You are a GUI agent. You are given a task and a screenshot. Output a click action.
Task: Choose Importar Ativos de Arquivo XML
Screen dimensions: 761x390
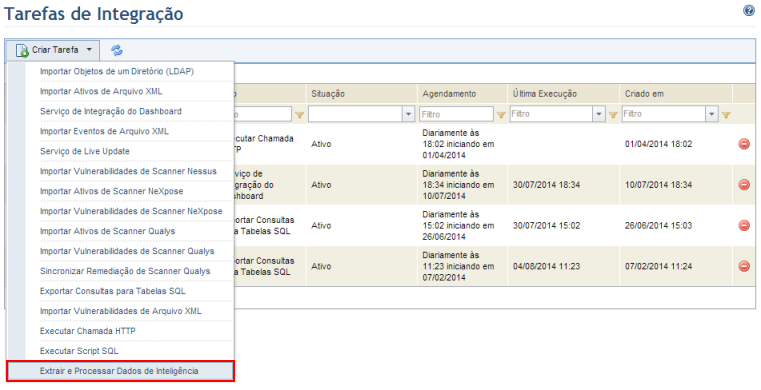(x=101, y=91)
